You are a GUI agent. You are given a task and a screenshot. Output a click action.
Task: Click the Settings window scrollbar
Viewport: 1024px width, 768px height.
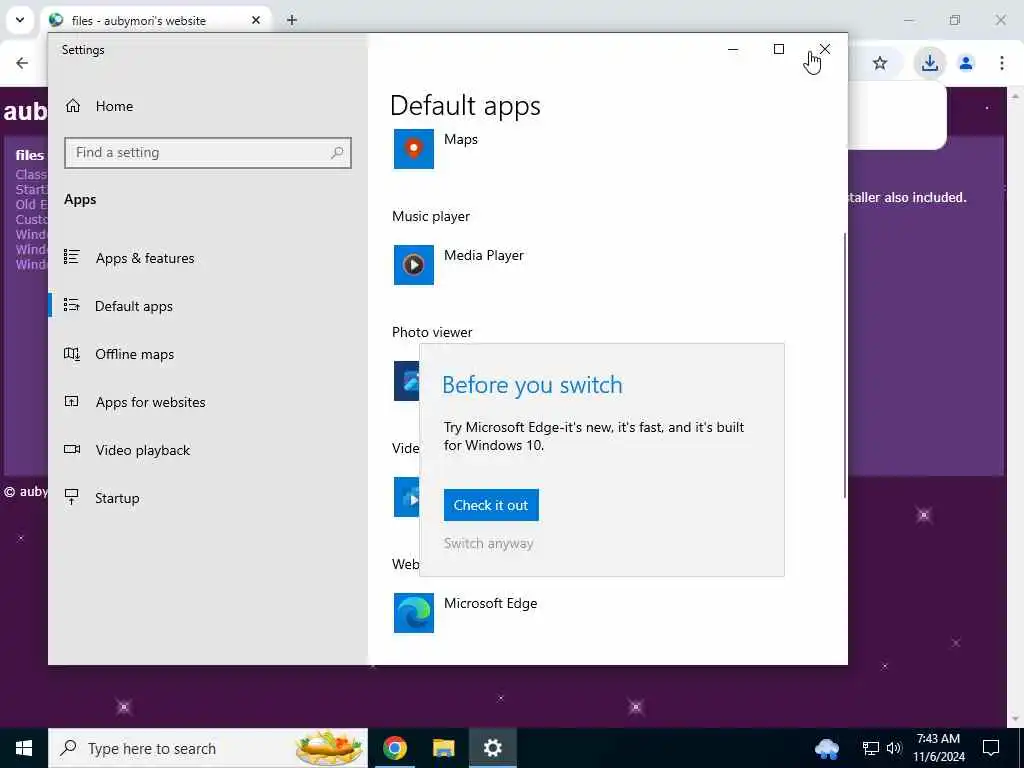[845, 365]
